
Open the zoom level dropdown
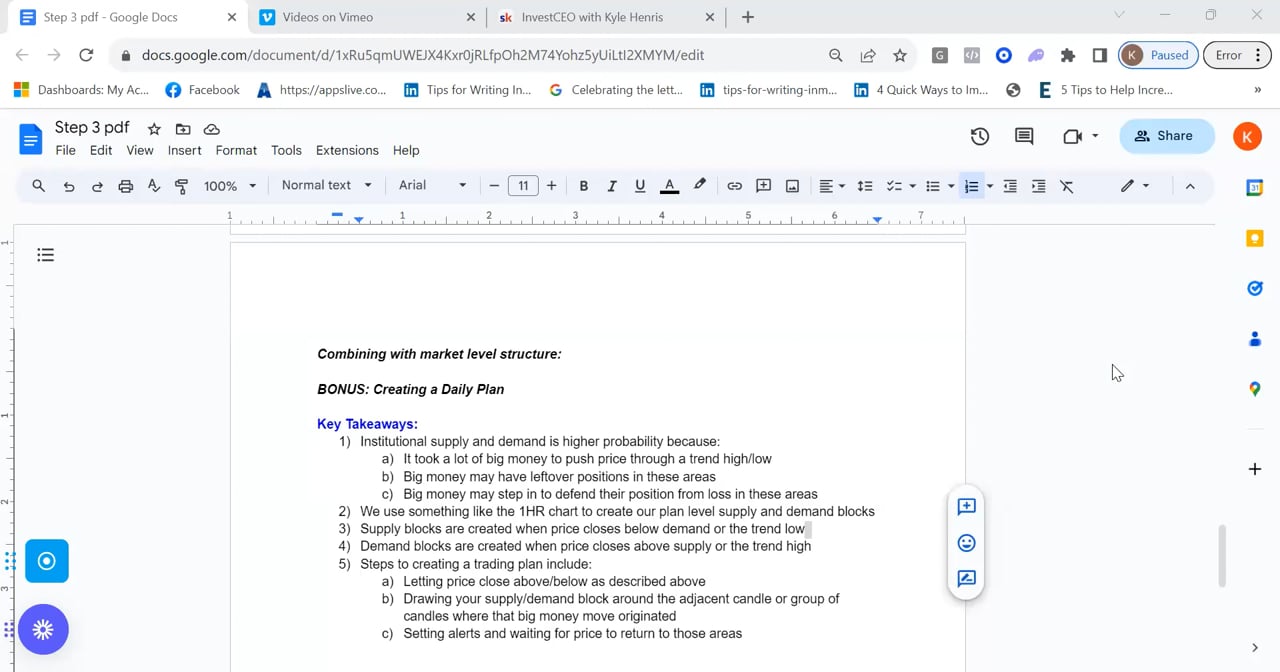coord(229,185)
